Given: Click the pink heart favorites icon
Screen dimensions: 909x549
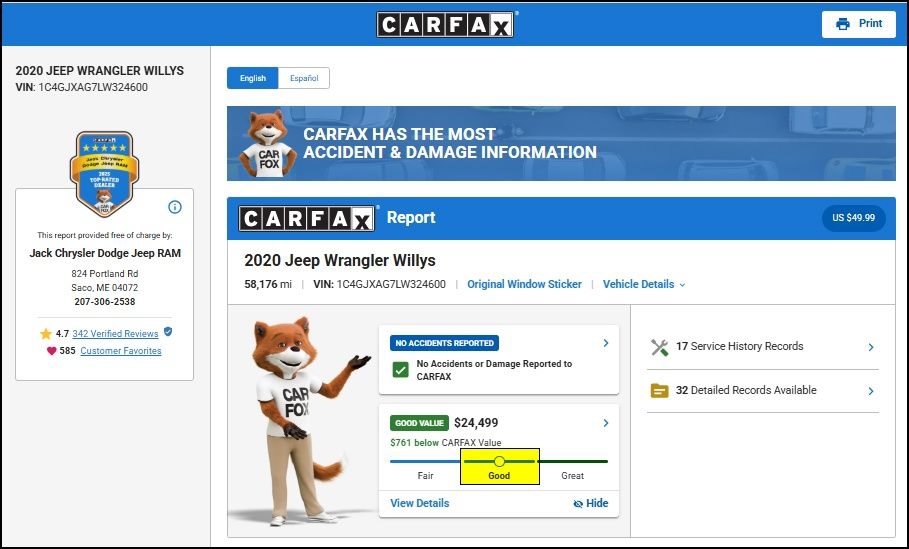Looking at the screenshot, I should click(x=52, y=351).
